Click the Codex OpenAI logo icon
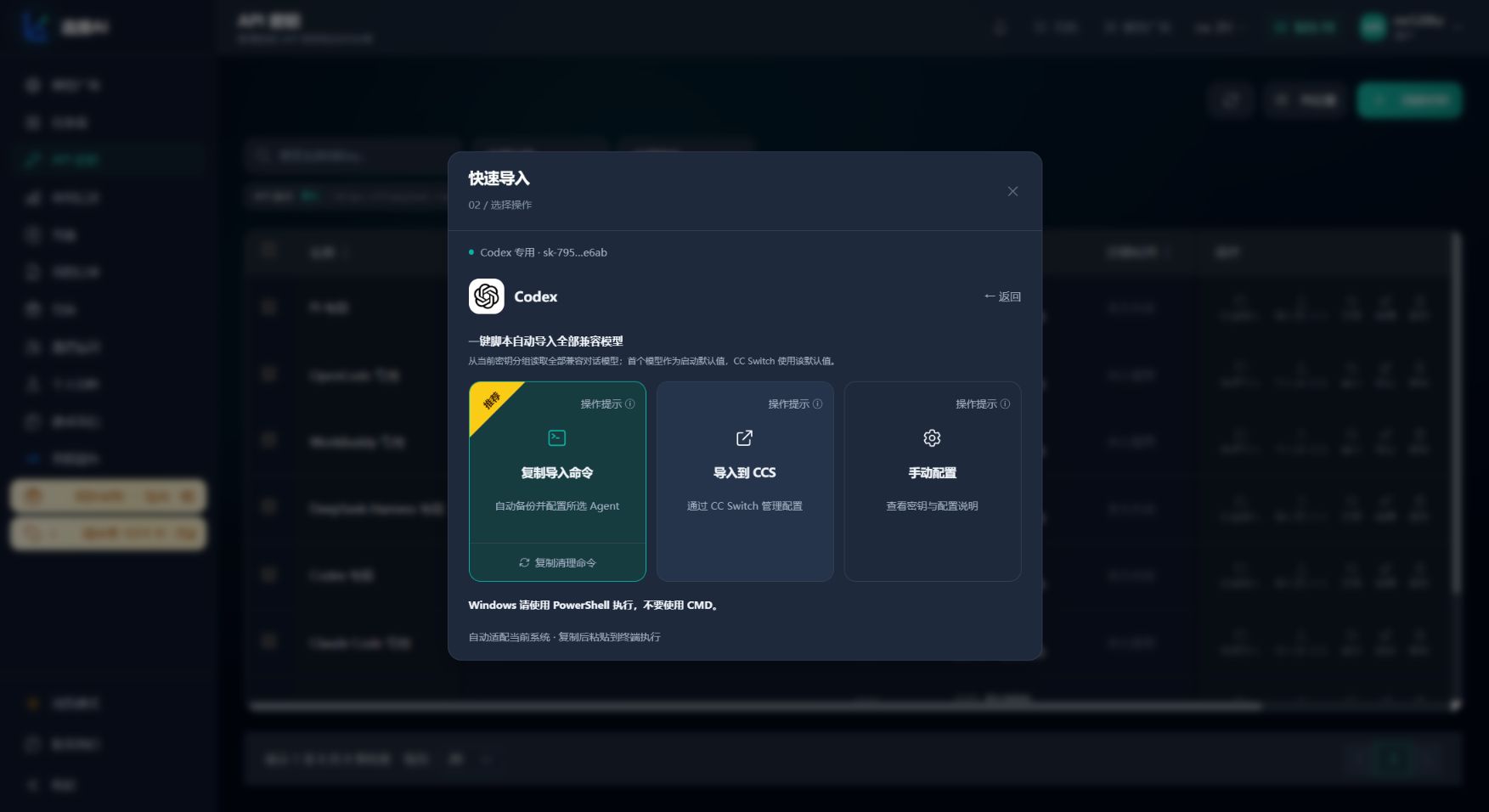This screenshot has height=812, width=1489. pyautogui.click(x=487, y=296)
